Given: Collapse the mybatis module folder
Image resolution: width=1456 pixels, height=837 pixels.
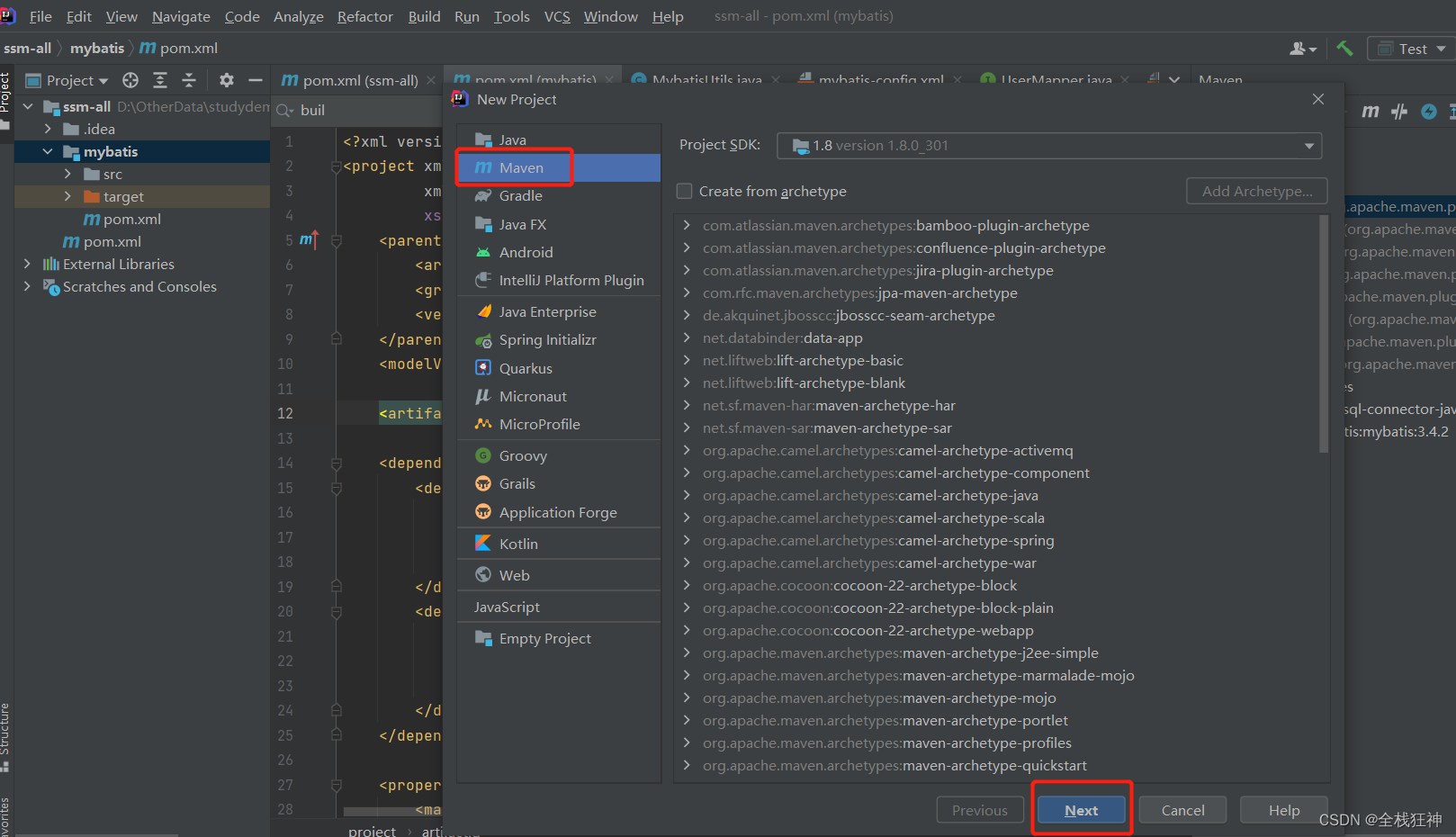Looking at the screenshot, I should click(x=48, y=151).
